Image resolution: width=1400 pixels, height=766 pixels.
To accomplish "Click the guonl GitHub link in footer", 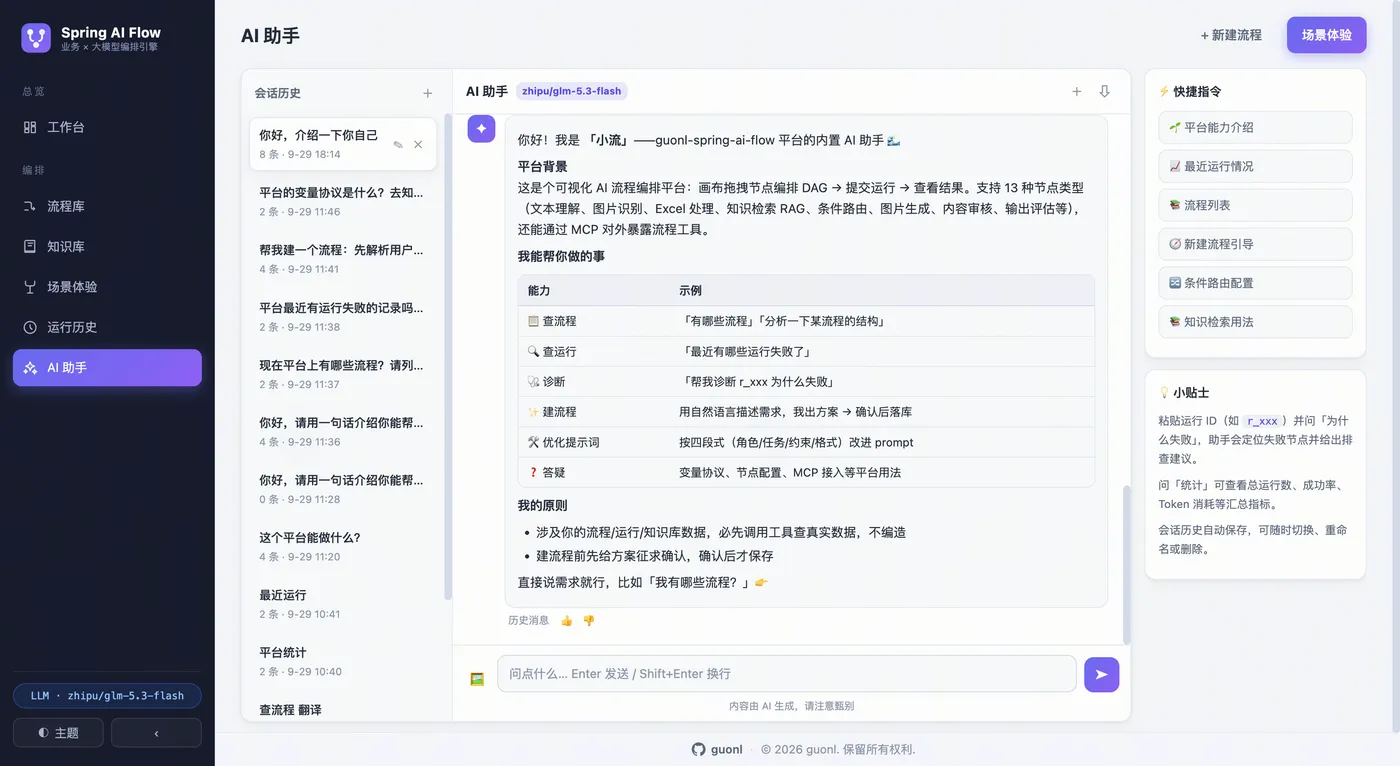I will [x=717, y=749].
